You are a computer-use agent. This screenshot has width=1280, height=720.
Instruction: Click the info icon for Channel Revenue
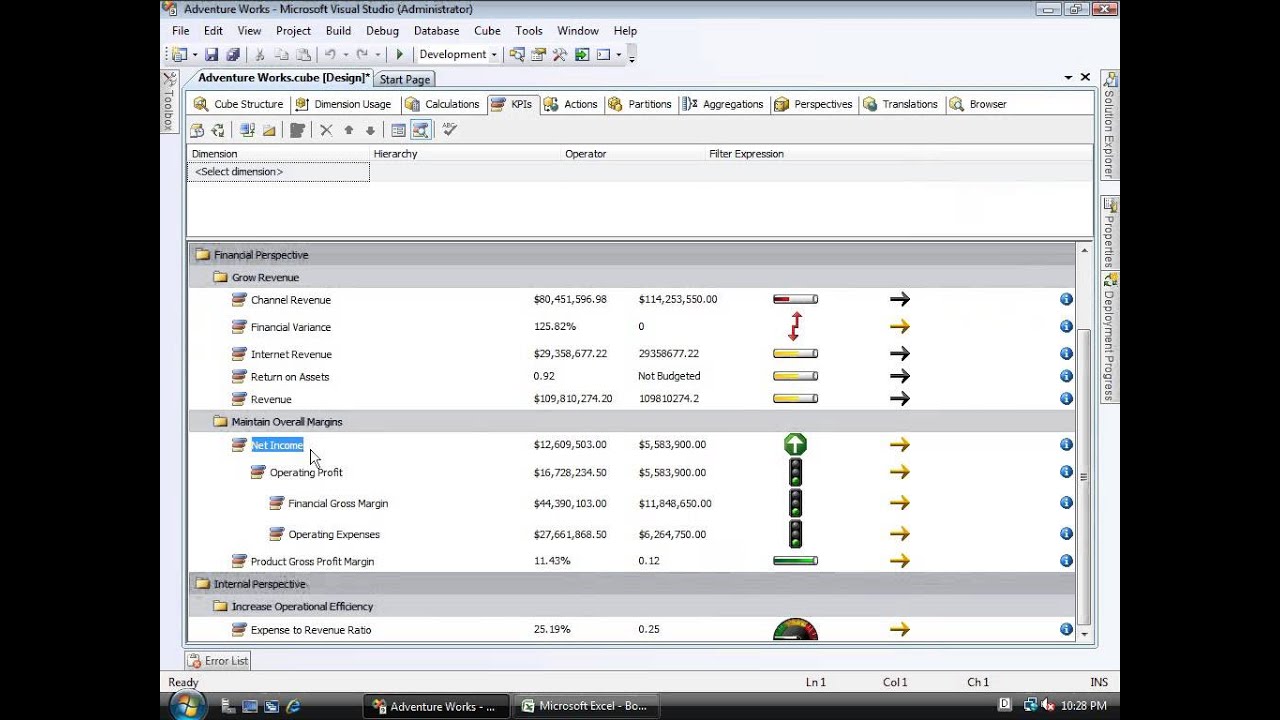pos(1066,299)
